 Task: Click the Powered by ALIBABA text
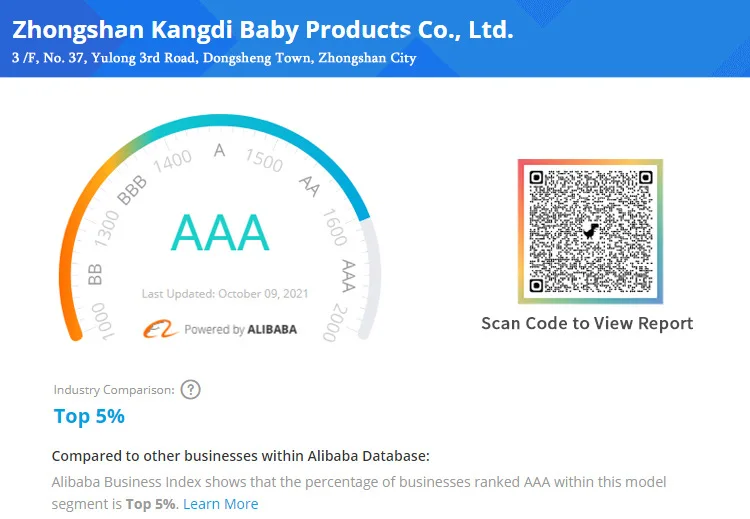[x=240, y=329]
